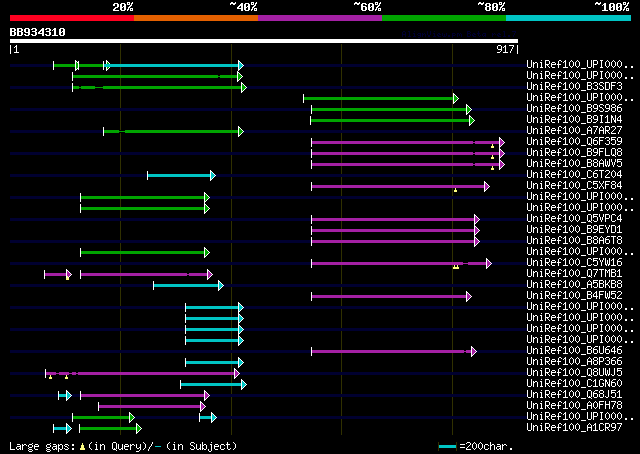
Task: Click the 'Large gaps' legend text
Action: [42, 447]
